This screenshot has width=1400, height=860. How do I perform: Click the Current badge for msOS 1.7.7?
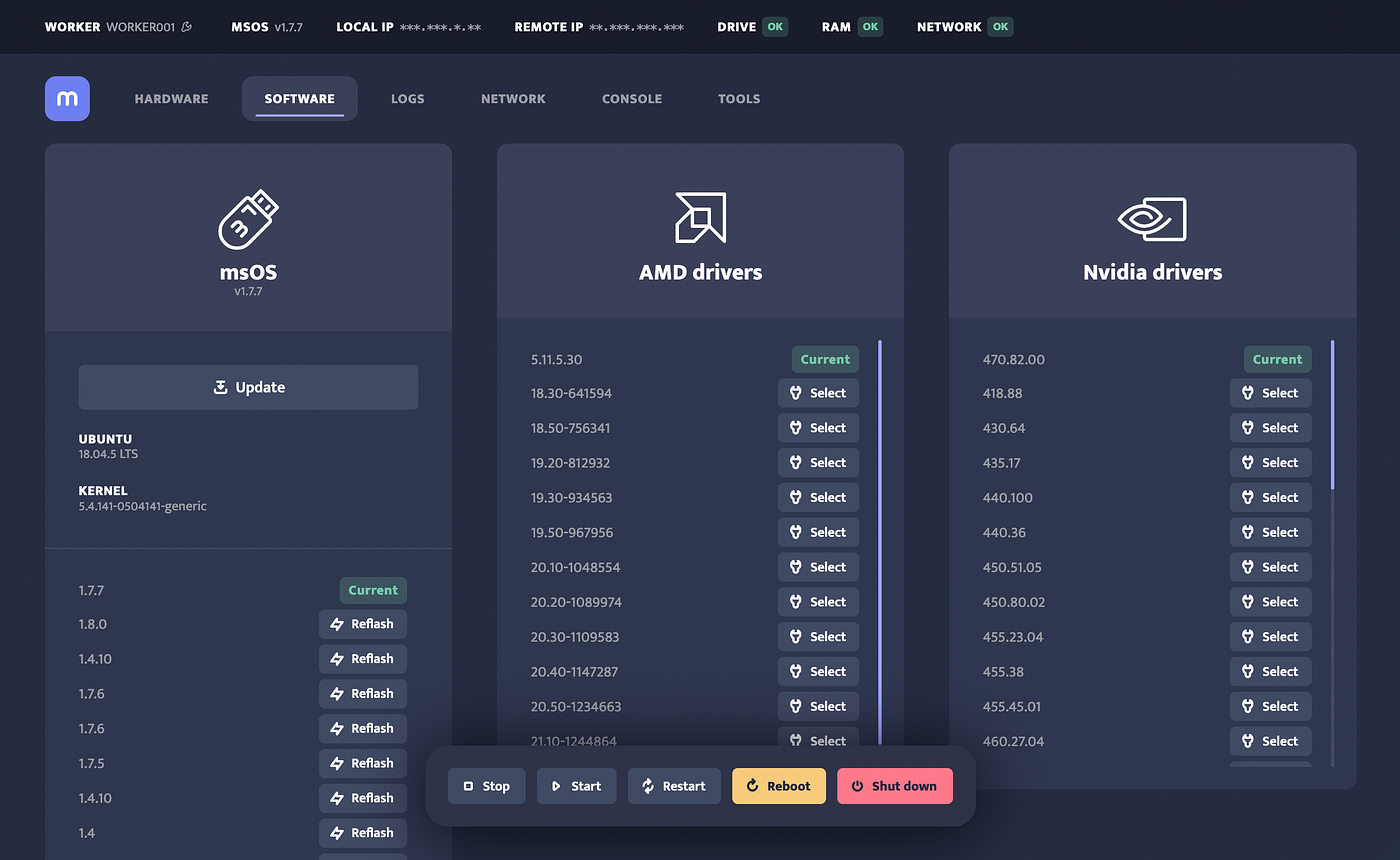[373, 590]
